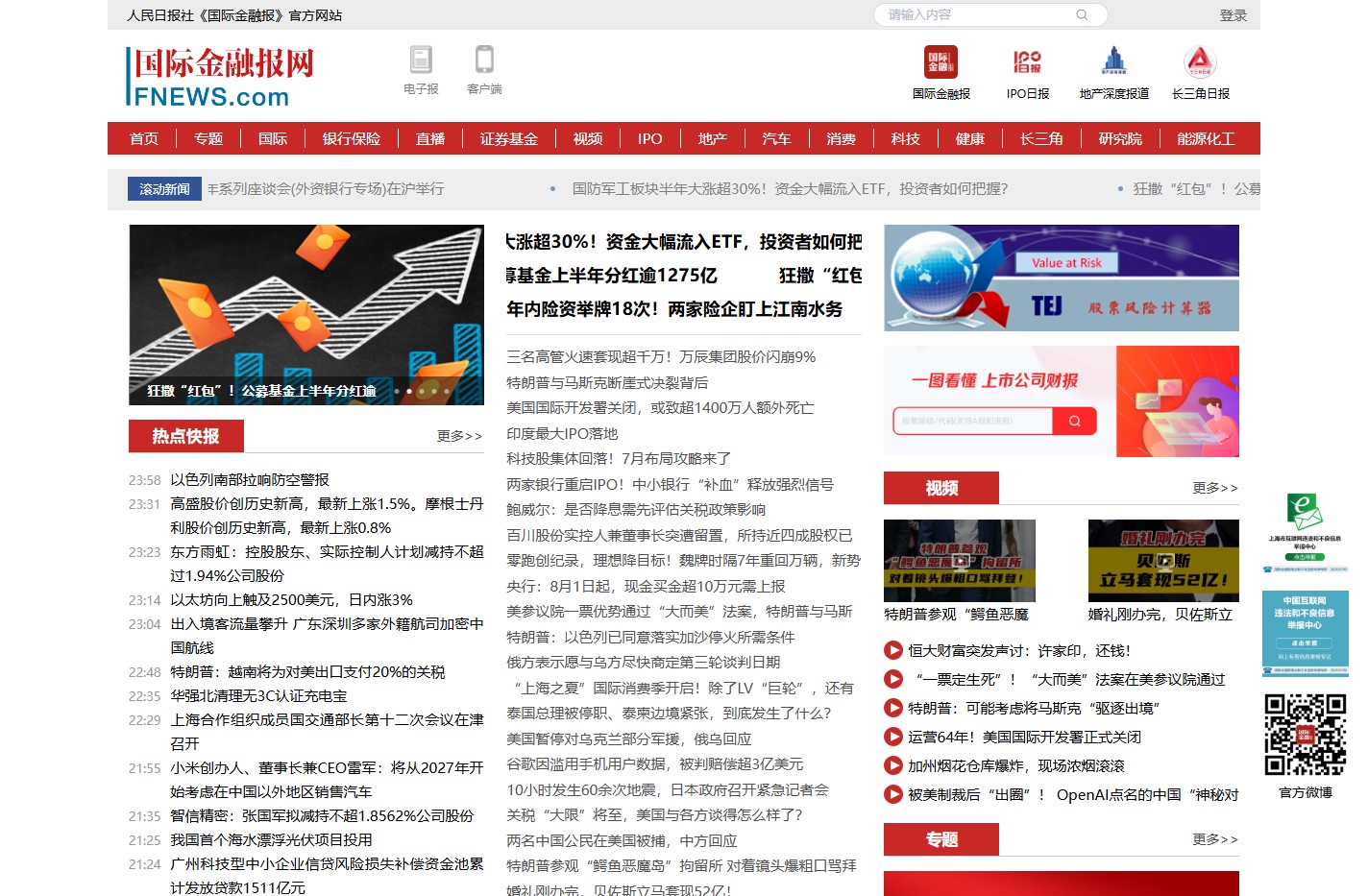This screenshot has height=896, width=1368.
Task: Click the search magnifier icon in top bar
Action: (1082, 14)
